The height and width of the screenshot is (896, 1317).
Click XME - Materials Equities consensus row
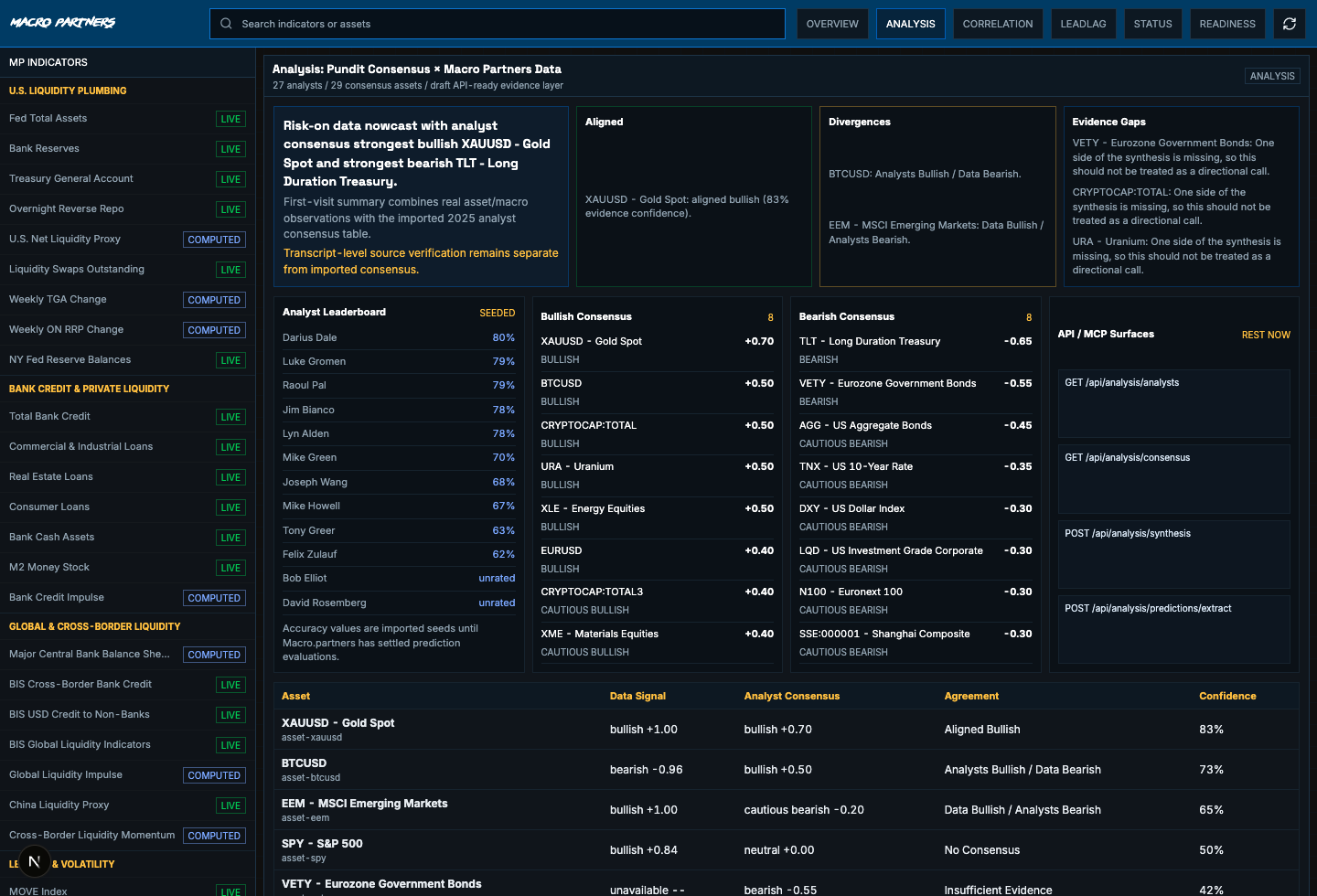(x=657, y=643)
